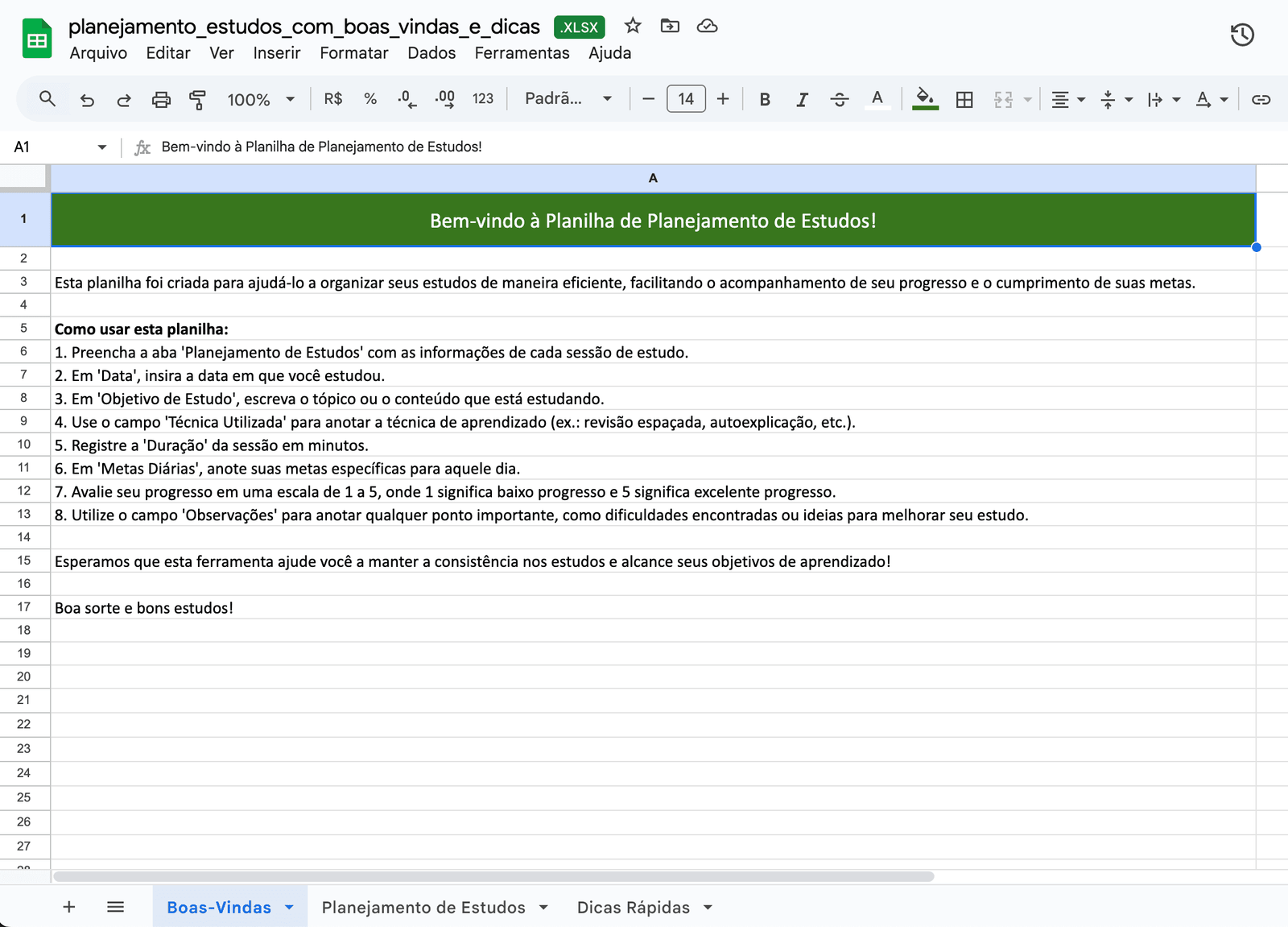This screenshot has width=1288, height=927.
Task: Open the font family dropdown Padrã...
Action: tap(568, 98)
